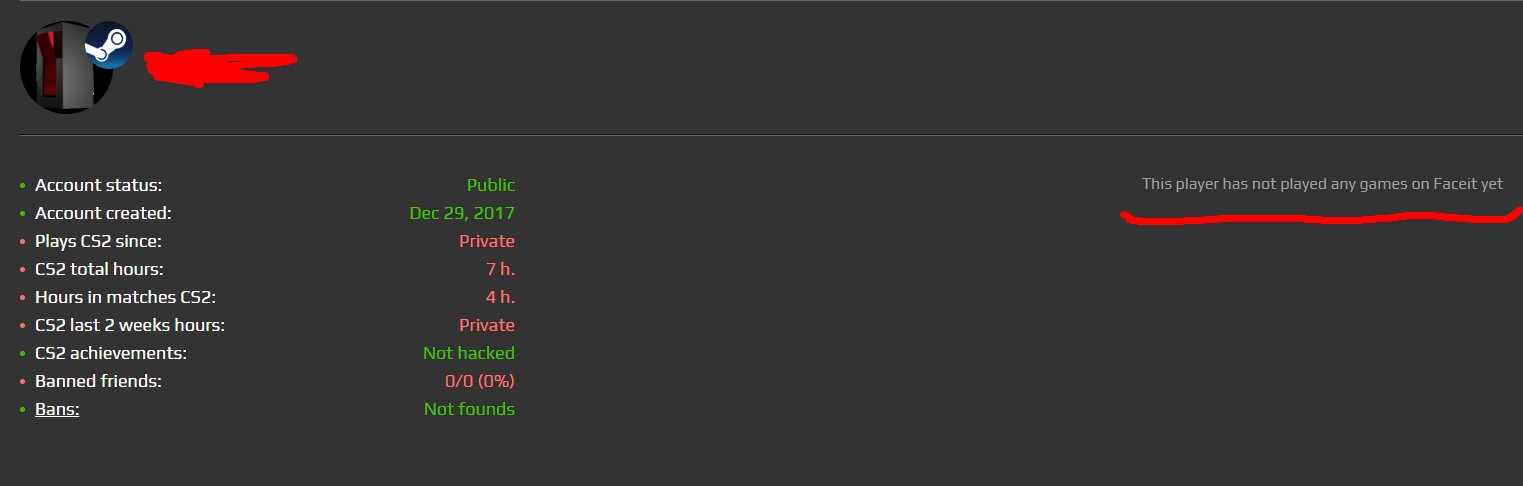Click the 'Not hacked' achievements value

[469, 353]
